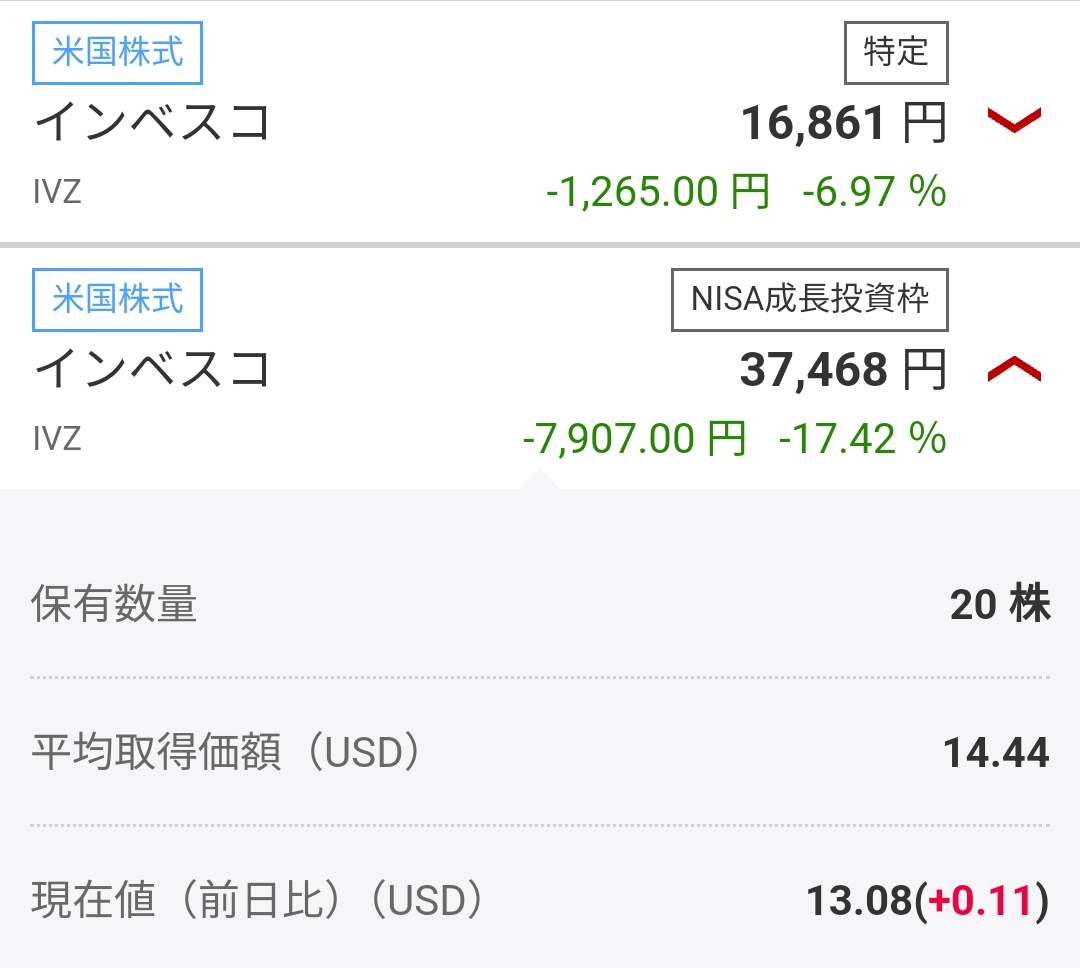Tap IVZ ticker under NISA holding
The width and height of the screenshot is (1080, 968).
[x=57, y=439]
